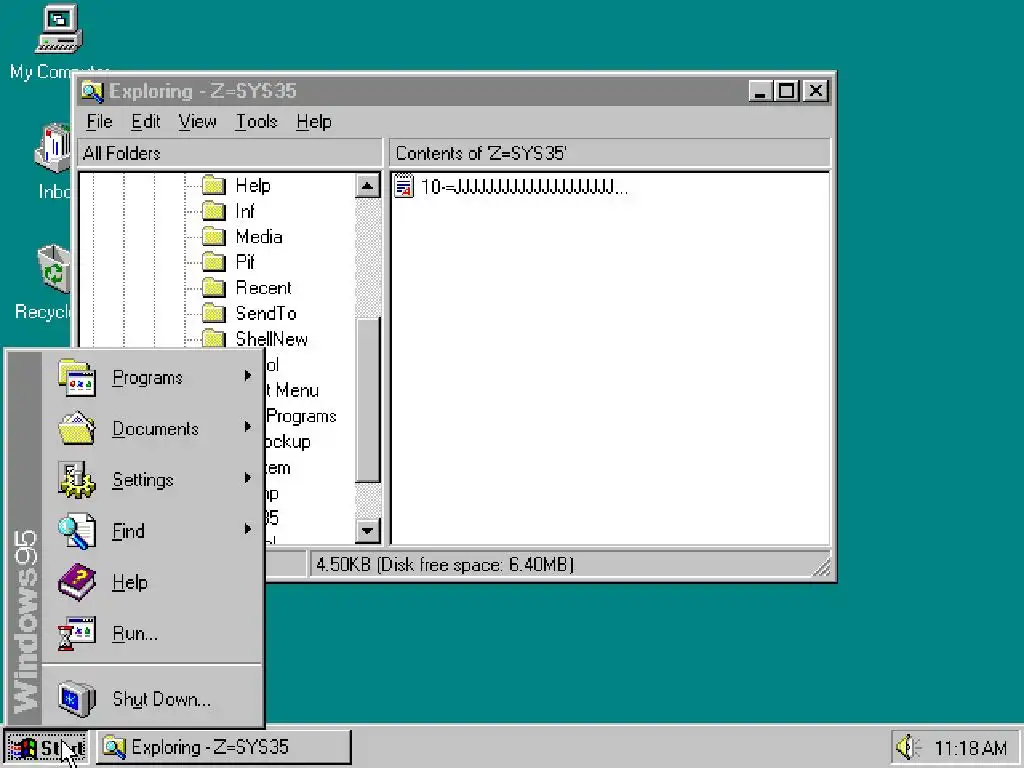Screen dimensions: 1024x768
Task: Click the folder tree scrollbar thumb
Action: coord(368,400)
